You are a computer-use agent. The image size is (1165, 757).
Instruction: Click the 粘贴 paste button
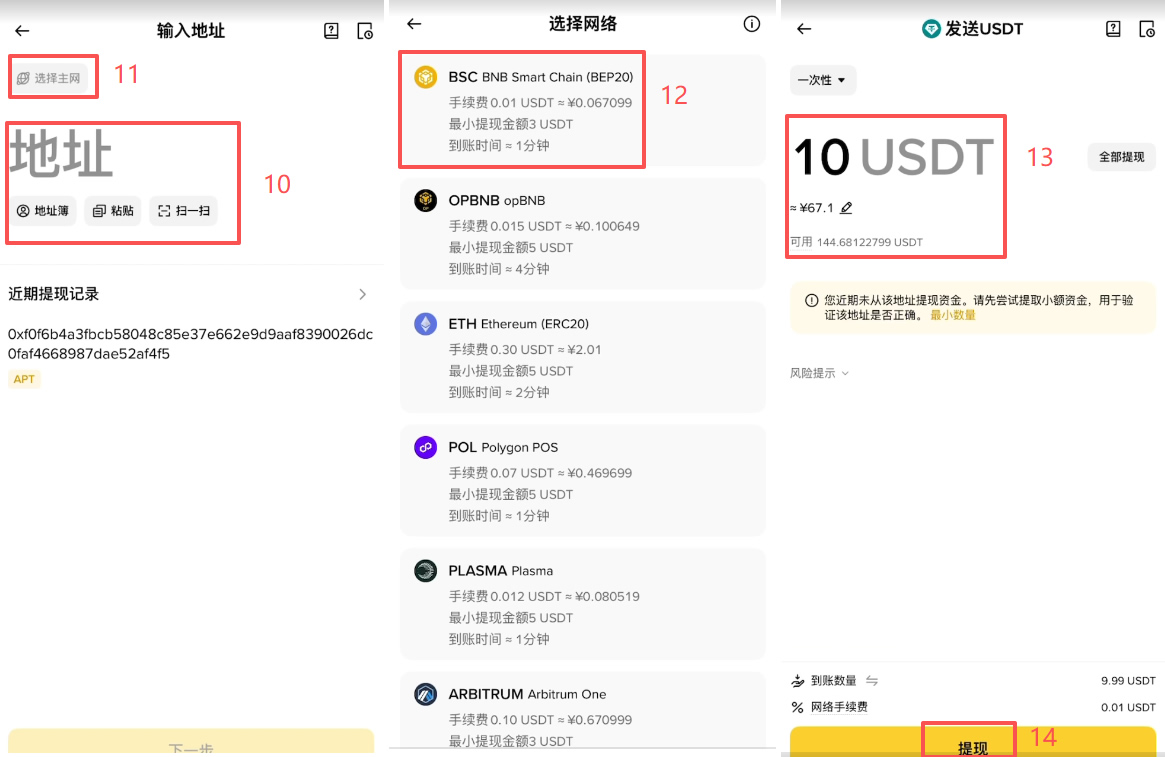pos(113,211)
